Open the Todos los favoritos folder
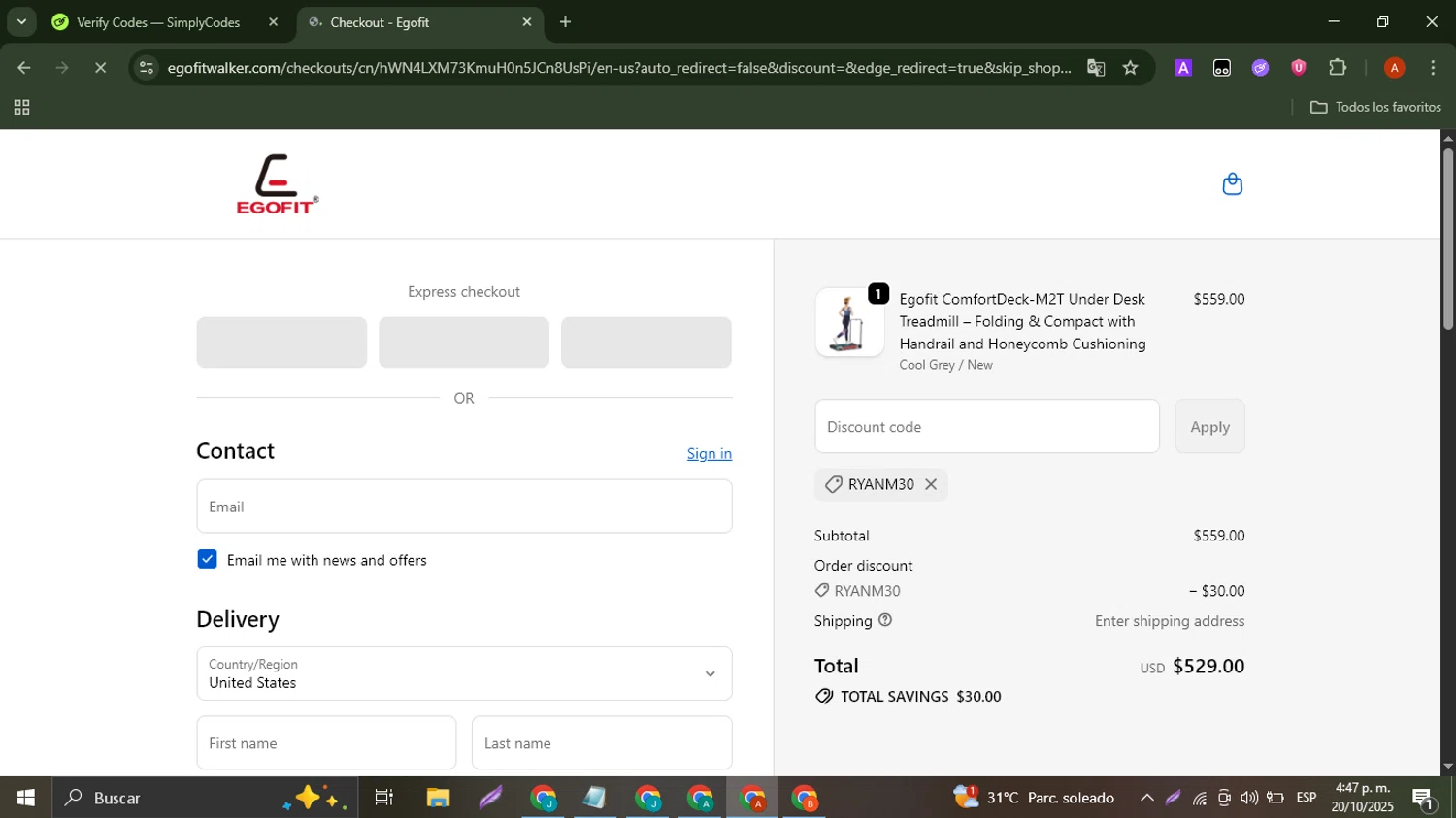The height and width of the screenshot is (818, 1456). [1375, 107]
